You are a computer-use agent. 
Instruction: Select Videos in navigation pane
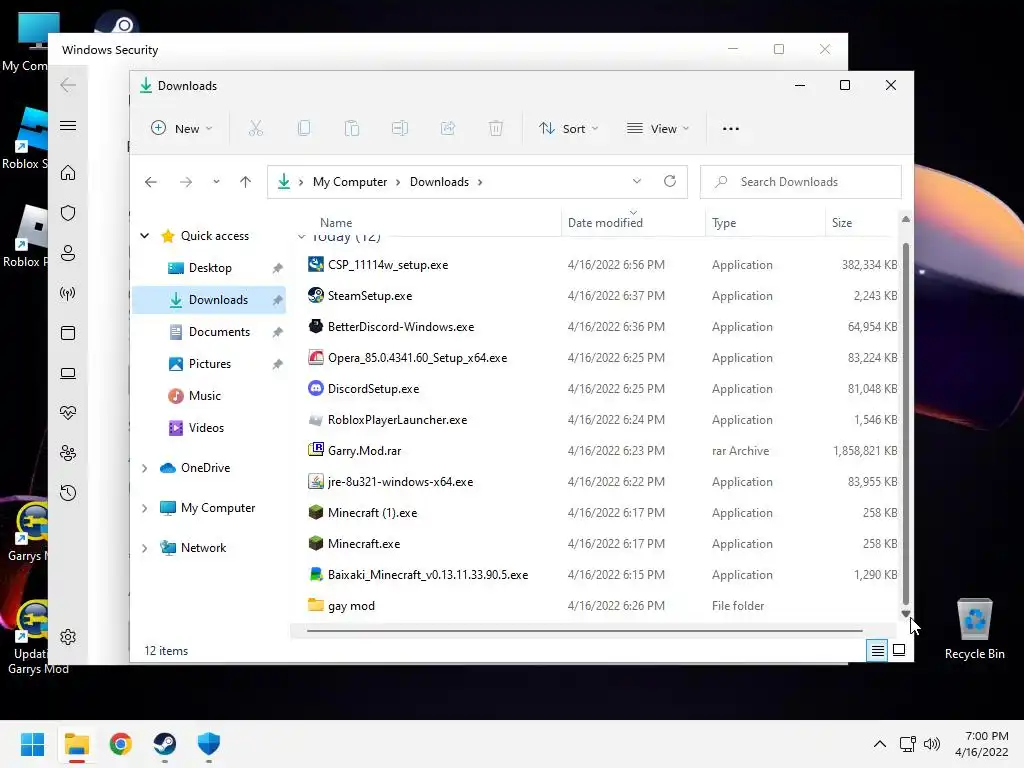tap(206, 428)
